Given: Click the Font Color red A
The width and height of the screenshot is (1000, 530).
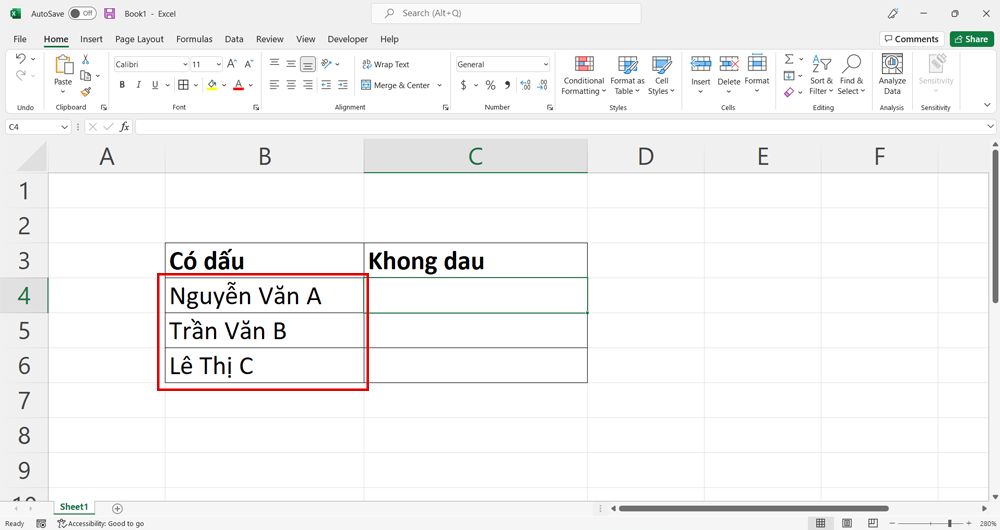Looking at the screenshot, I should click(x=239, y=85).
